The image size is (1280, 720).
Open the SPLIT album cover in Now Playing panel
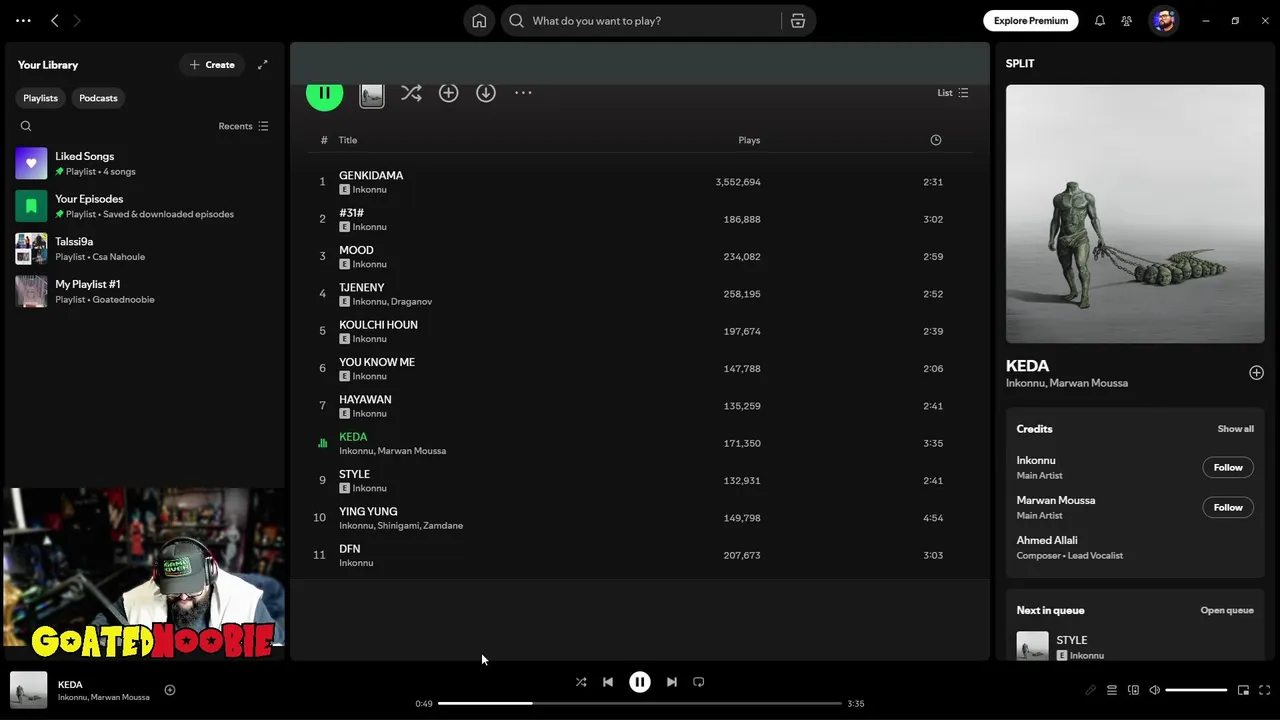[1135, 214]
